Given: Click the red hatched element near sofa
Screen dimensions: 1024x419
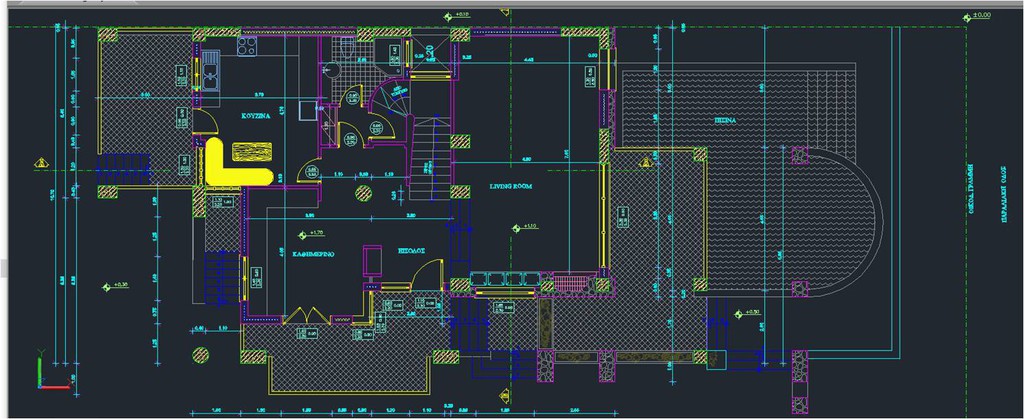Looking at the screenshot, I should pyautogui.click(x=571, y=283).
